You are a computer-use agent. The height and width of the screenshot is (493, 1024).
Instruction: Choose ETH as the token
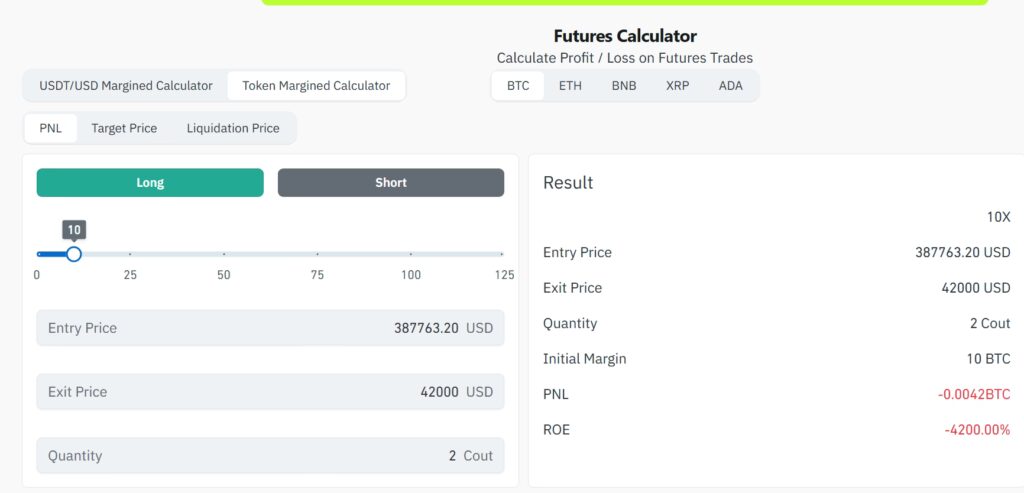570,86
